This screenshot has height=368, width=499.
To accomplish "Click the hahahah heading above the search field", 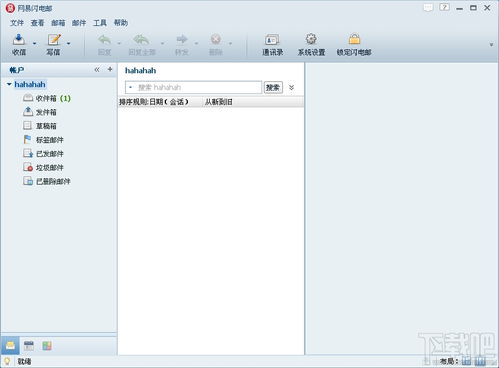I will [x=140, y=70].
